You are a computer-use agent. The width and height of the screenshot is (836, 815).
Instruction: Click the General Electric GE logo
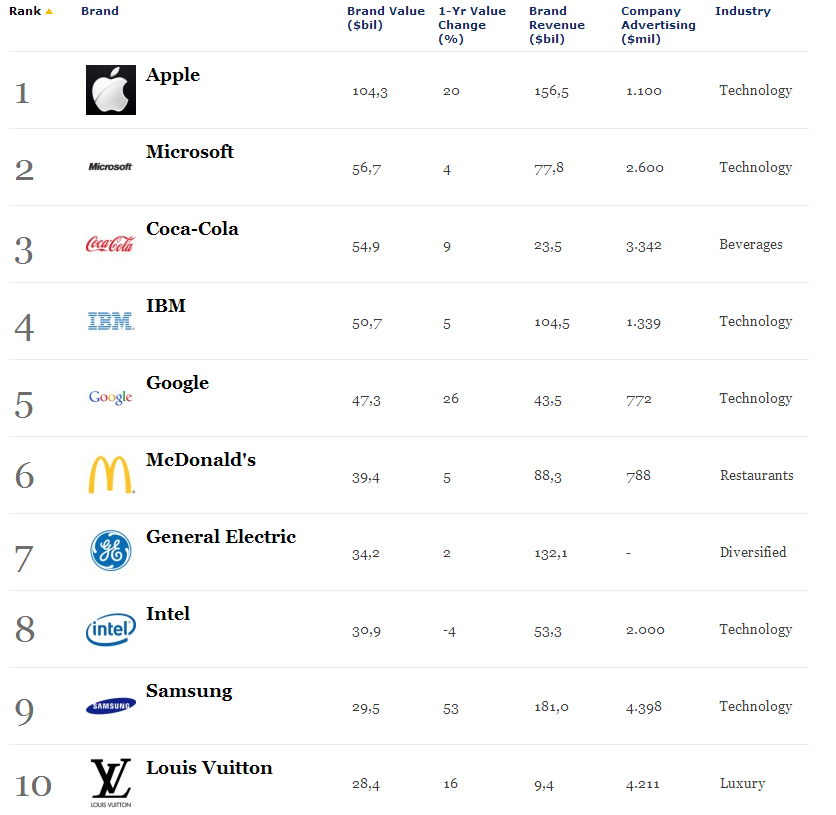[111, 551]
